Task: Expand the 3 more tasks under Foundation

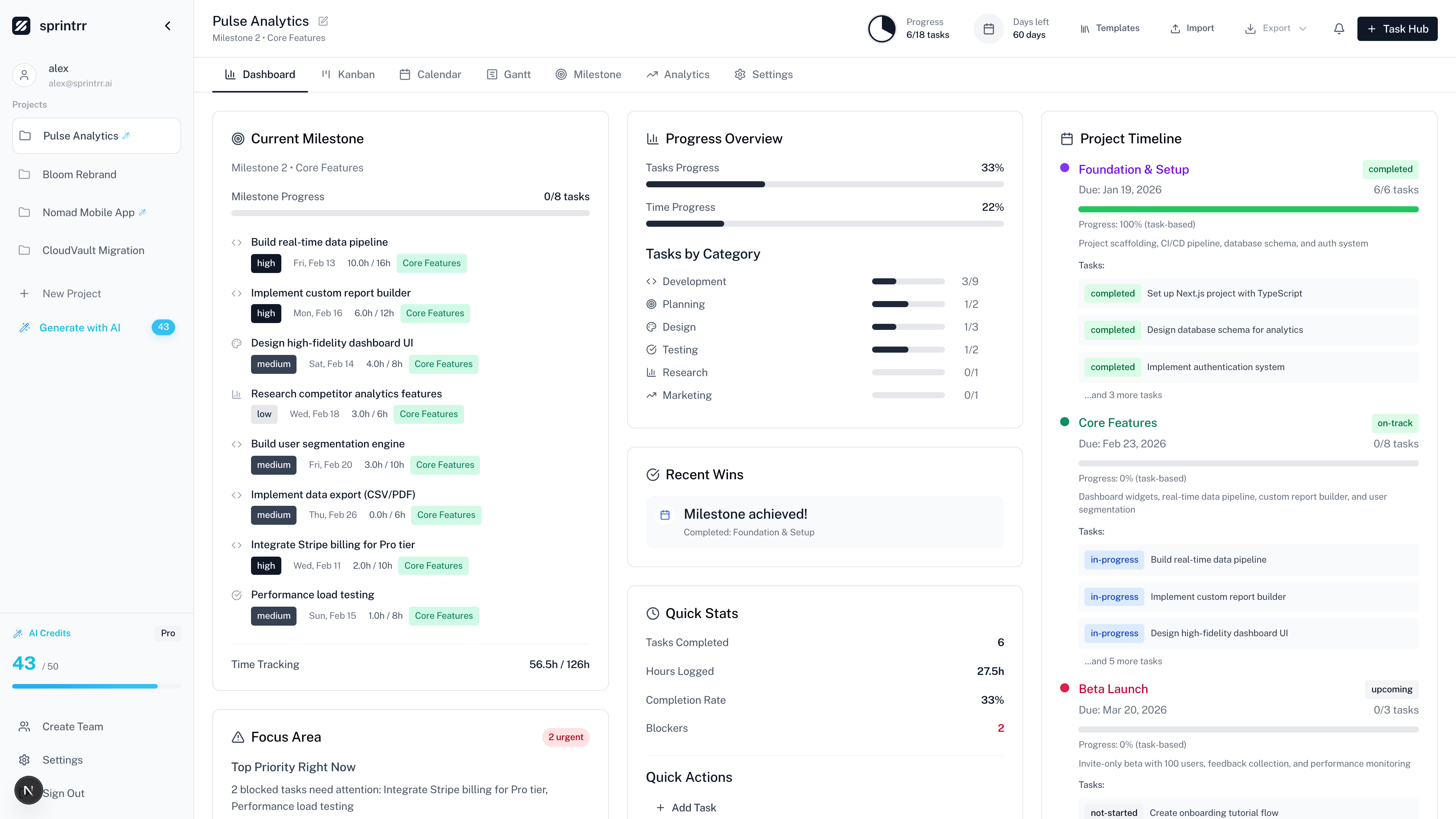Action: (1123, 394)
